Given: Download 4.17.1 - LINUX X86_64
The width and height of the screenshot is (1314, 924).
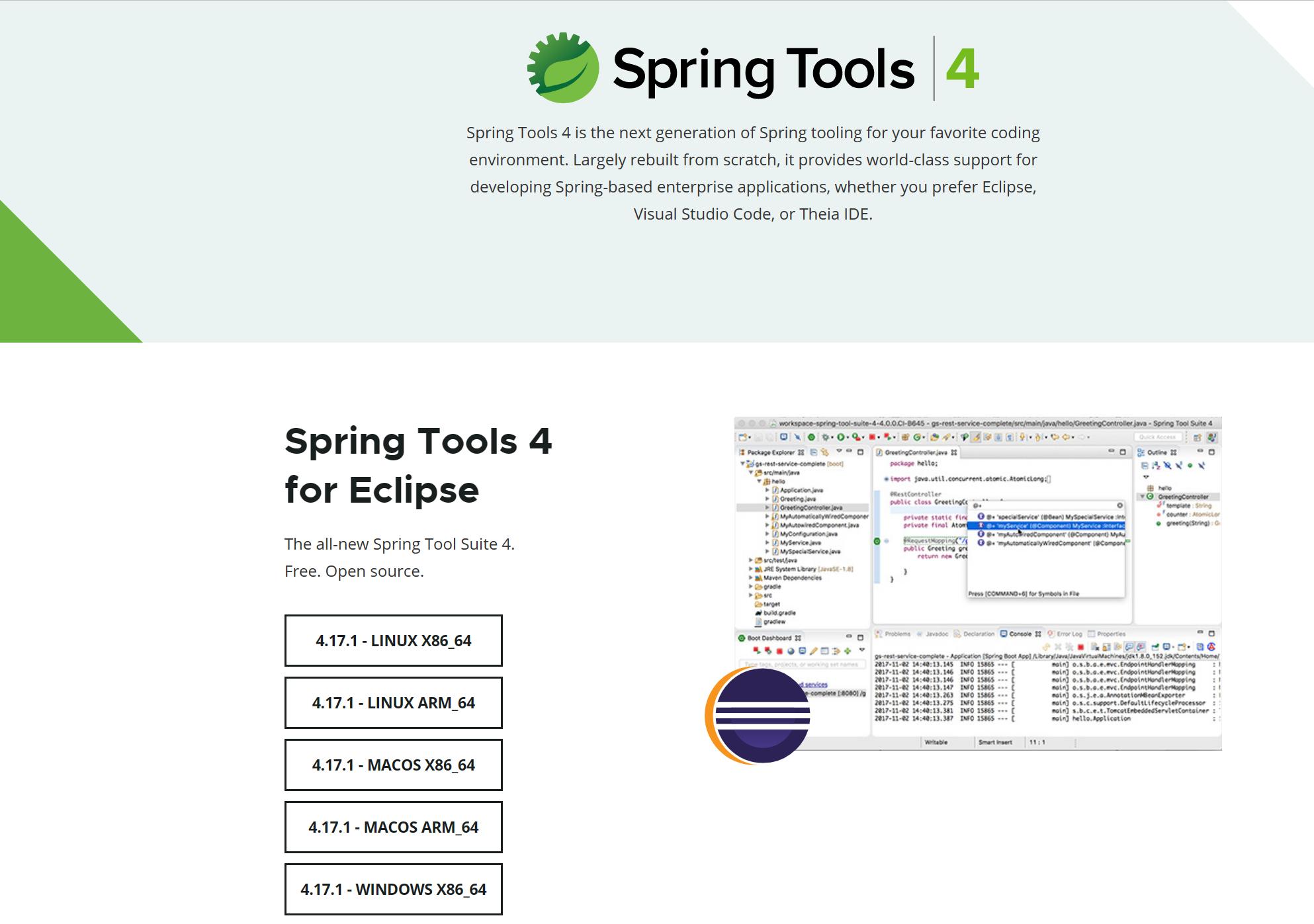Looking at the screenshot, I should coord(393,640).
